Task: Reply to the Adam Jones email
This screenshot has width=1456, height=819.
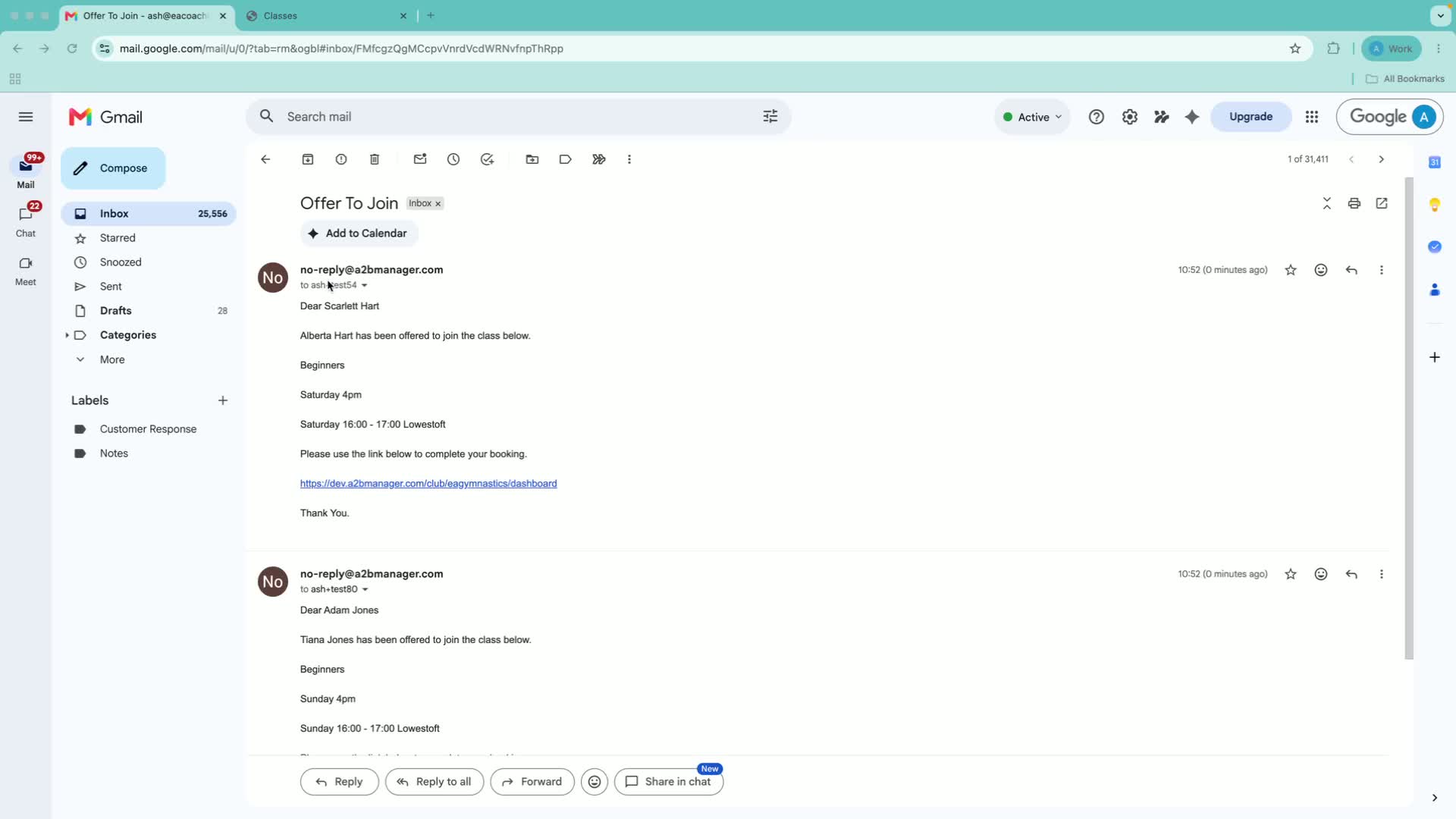Action: coord(1351,574)
